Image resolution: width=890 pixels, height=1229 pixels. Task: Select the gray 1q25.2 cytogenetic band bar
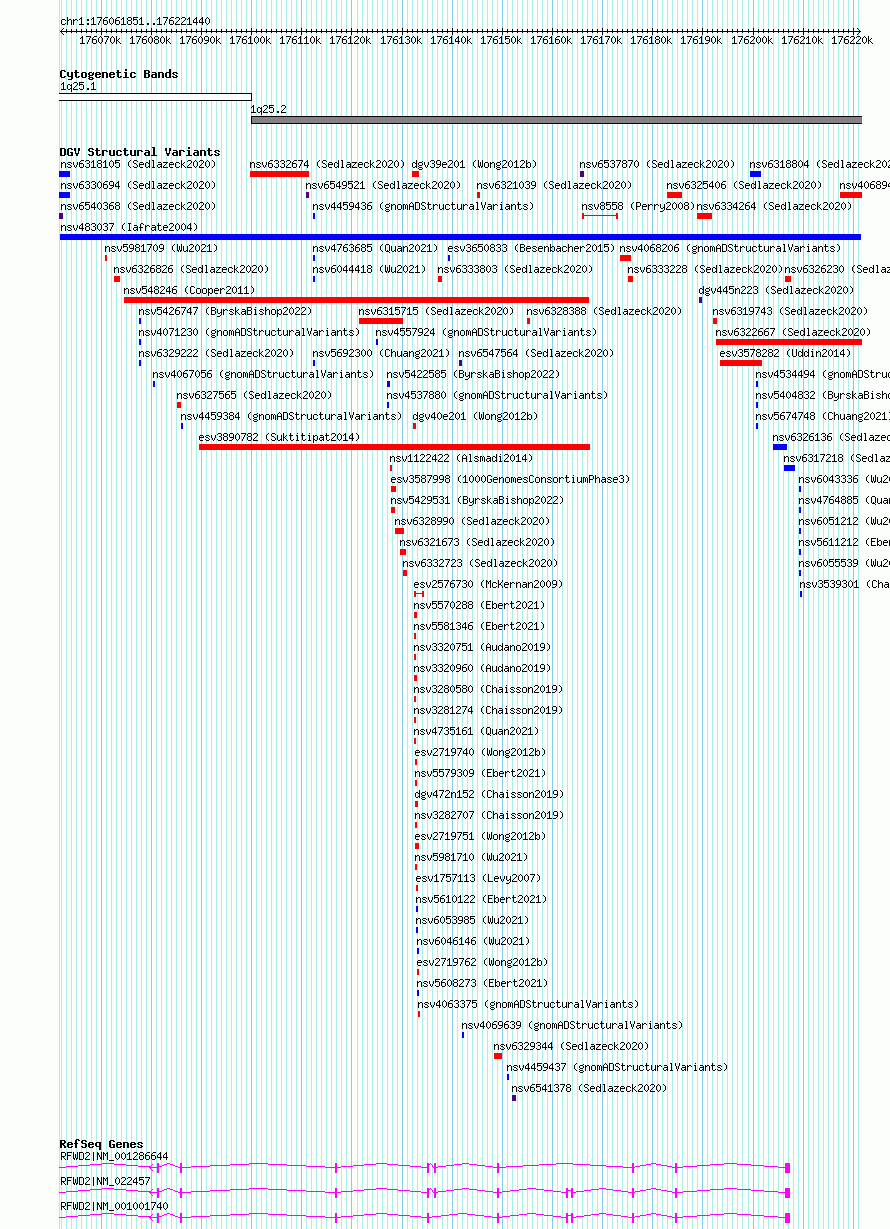point(556,120)
